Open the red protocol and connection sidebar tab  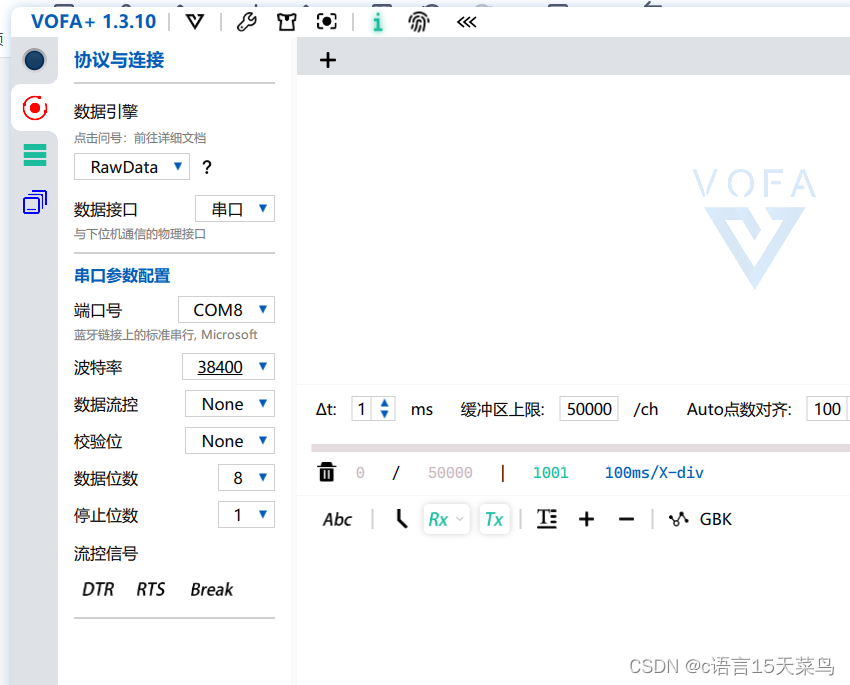(35, 108)
